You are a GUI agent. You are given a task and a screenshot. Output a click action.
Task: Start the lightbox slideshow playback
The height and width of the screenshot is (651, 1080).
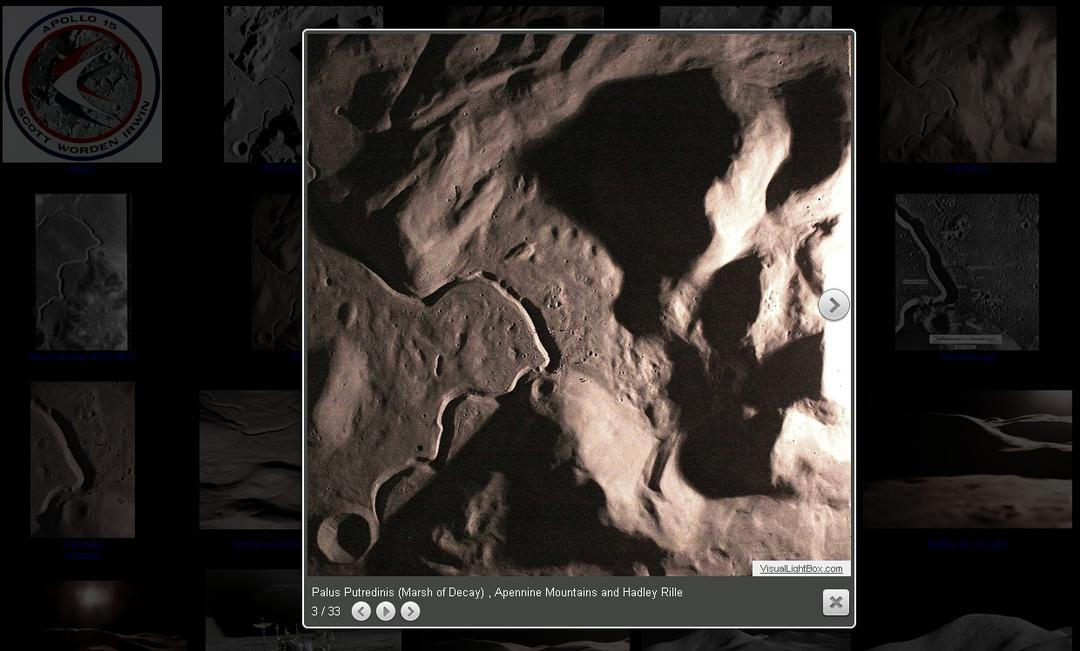pos(386,611)
